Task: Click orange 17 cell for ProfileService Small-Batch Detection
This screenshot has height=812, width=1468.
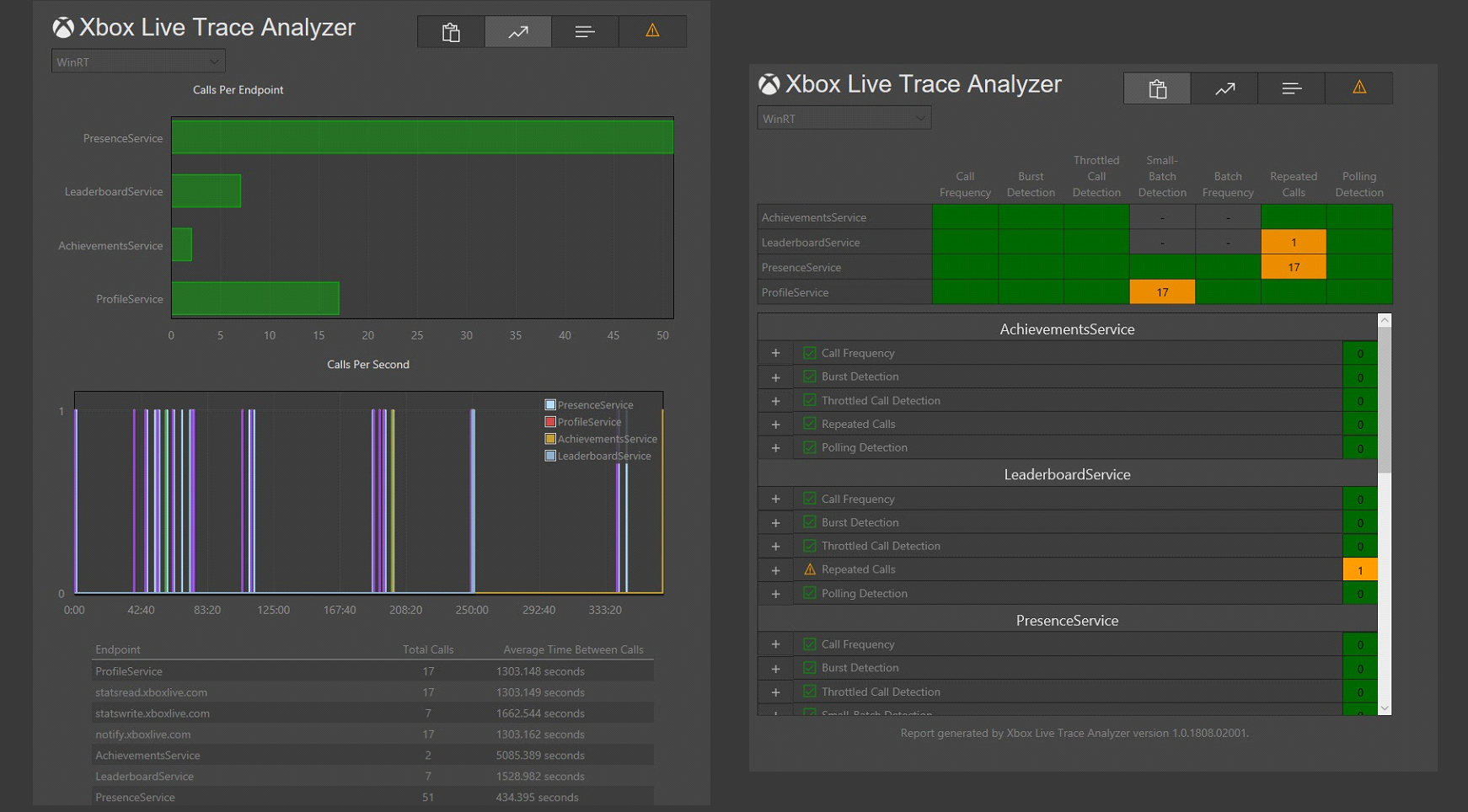Action: click(1162, 292)
